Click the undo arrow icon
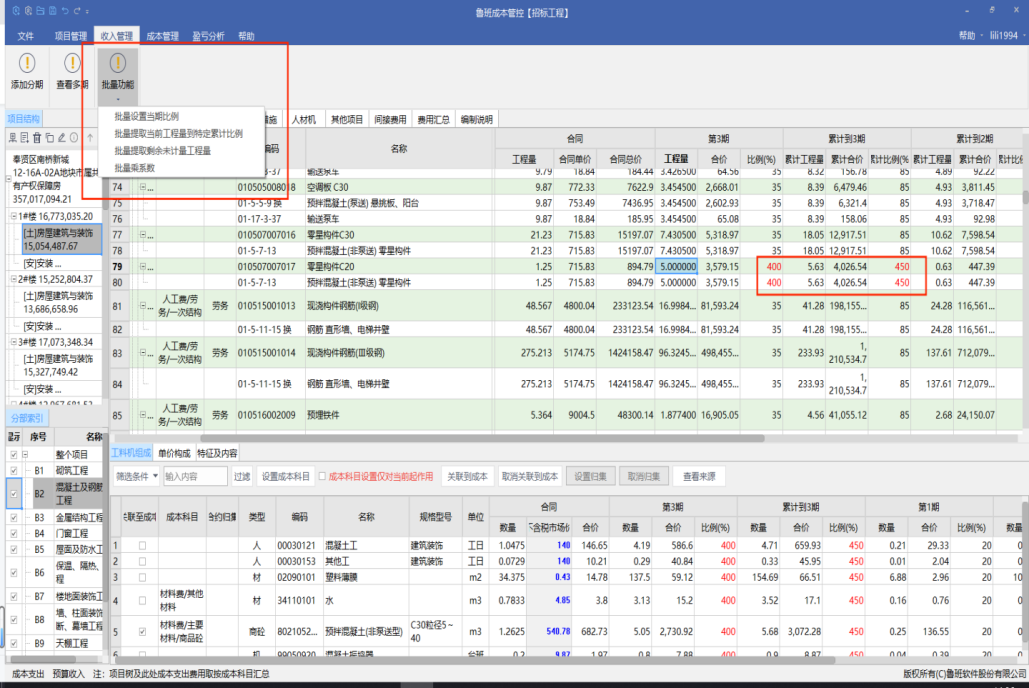Image resolution: width=1029 pixels, height=688 pixels. (x=64, y=11)
